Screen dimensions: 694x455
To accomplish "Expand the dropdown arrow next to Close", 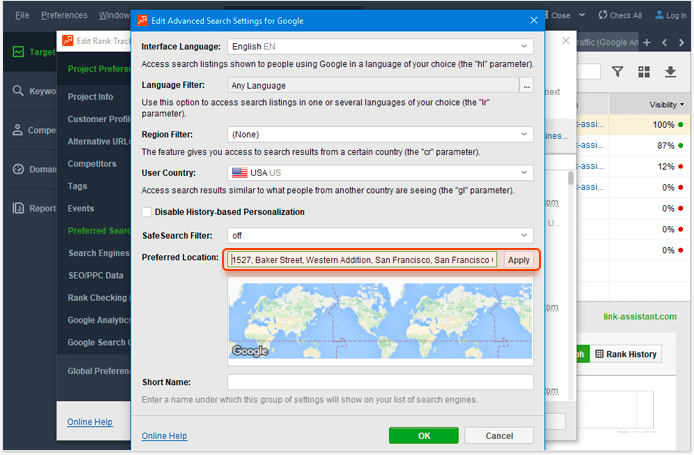I will (x=582, y=15).
